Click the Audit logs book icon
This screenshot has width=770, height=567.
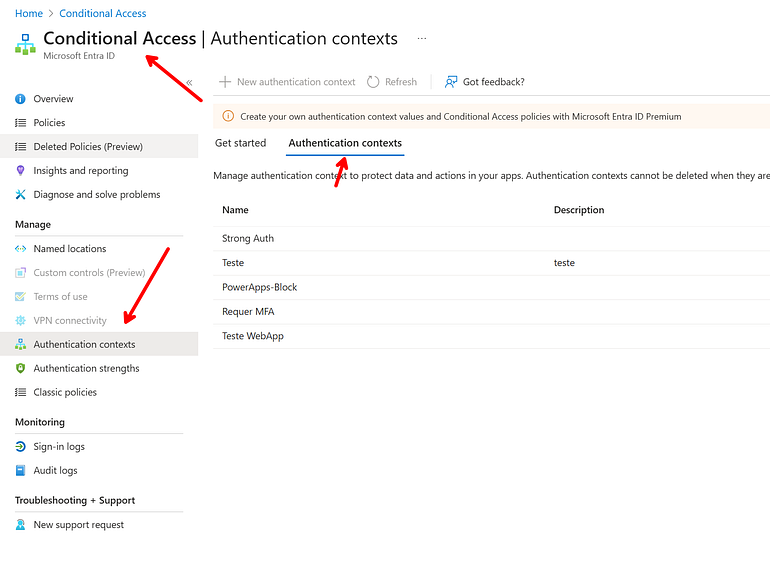pos(20,470)
